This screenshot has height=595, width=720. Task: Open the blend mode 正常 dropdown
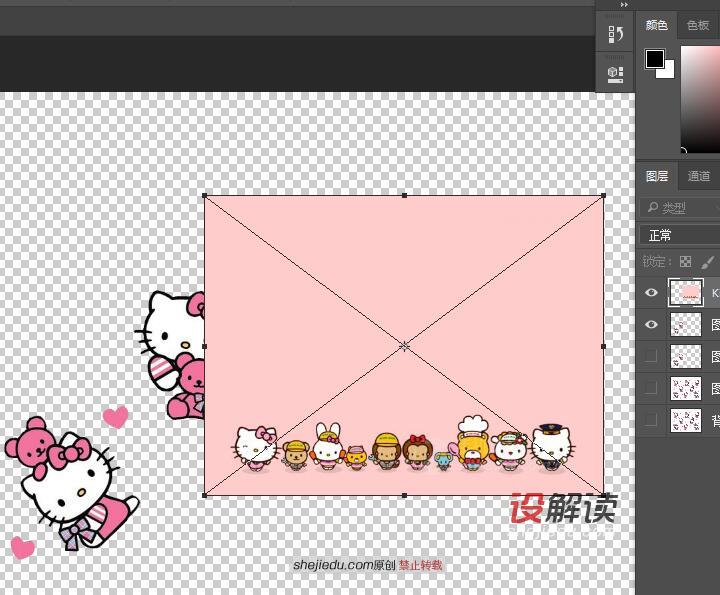[x=680, y=235]
